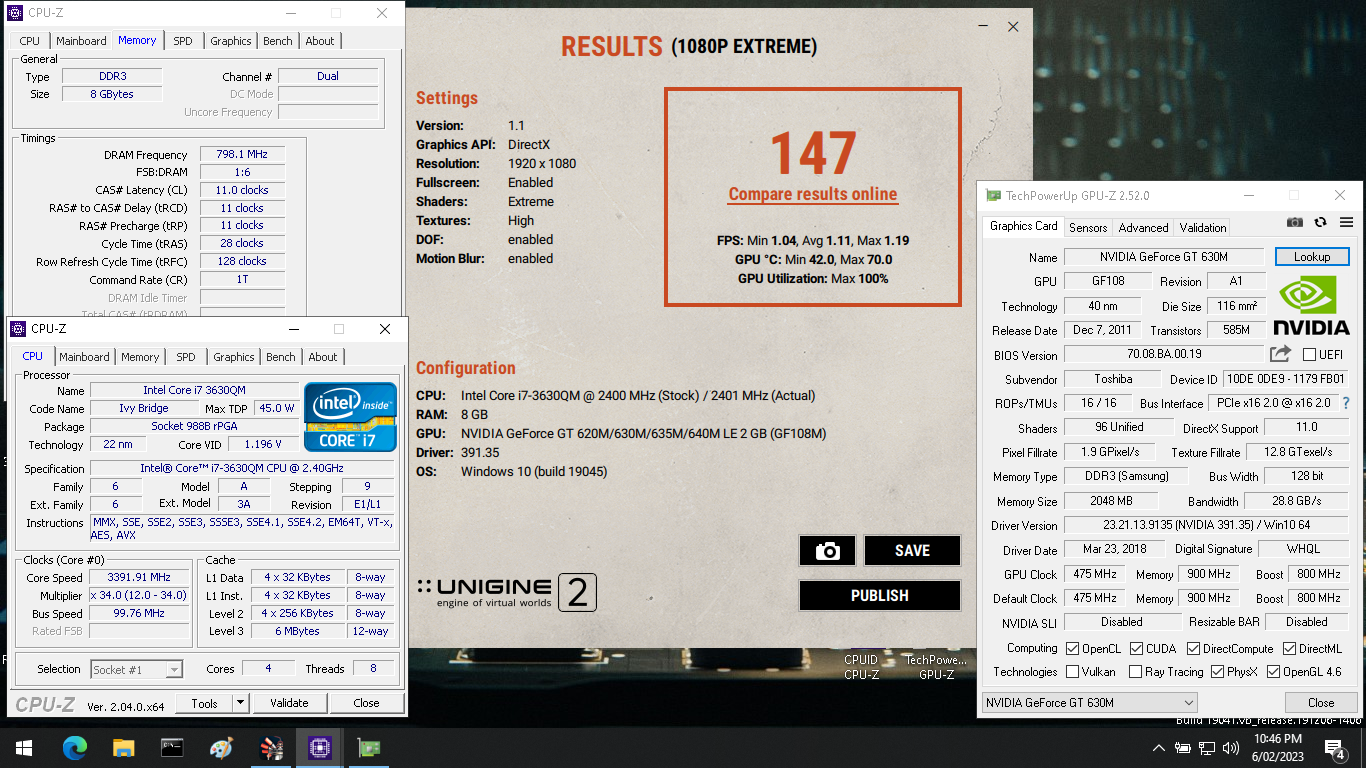The width and height of the screenshot is (1366, 768).
Task: Launch Microsoft Edge from the taskbar
Action: [x=75, y=747]
